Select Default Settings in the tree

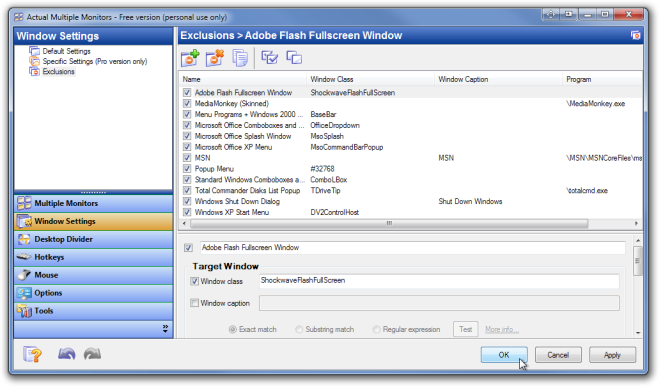click(x=67, y=51)
